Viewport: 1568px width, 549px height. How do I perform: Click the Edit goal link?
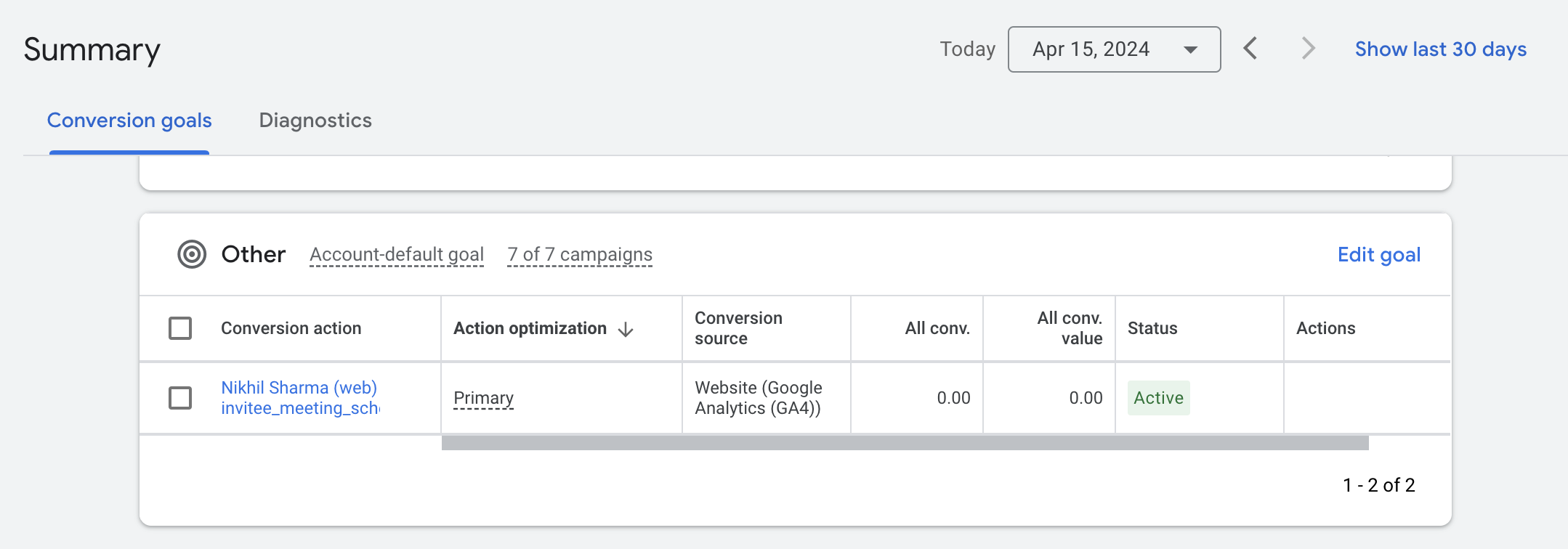point(1379,254)
